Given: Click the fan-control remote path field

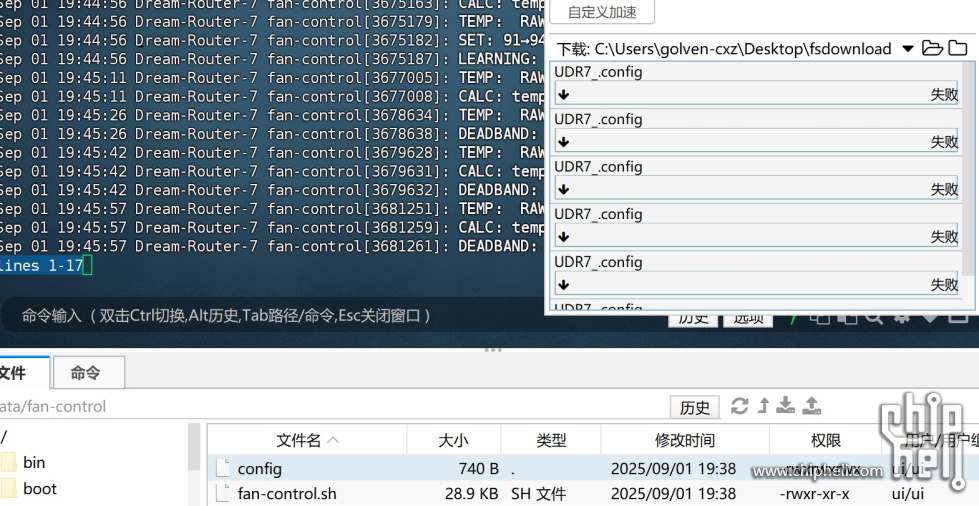Looking at the screenshot, I should pos(331,407).
